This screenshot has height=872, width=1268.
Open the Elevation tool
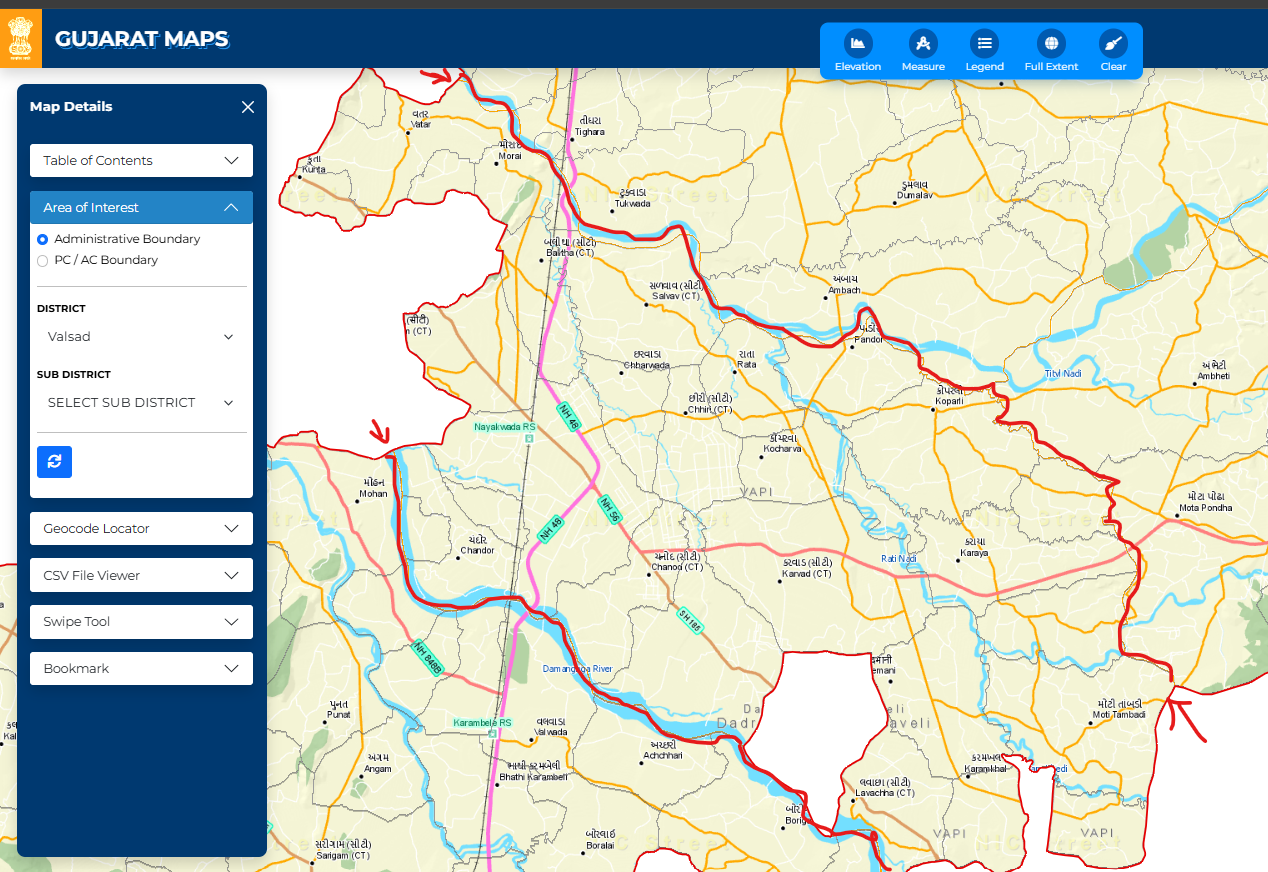(x=857, y=51)
